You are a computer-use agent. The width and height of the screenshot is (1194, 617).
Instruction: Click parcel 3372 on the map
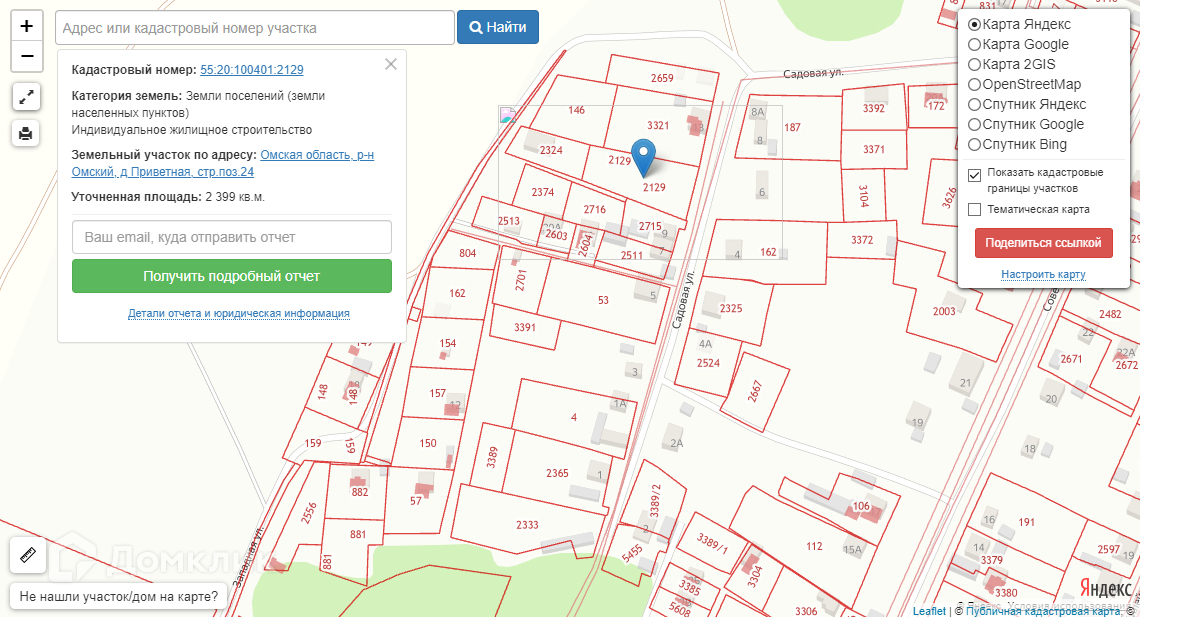pyautogui.click(x=862, y=239)
